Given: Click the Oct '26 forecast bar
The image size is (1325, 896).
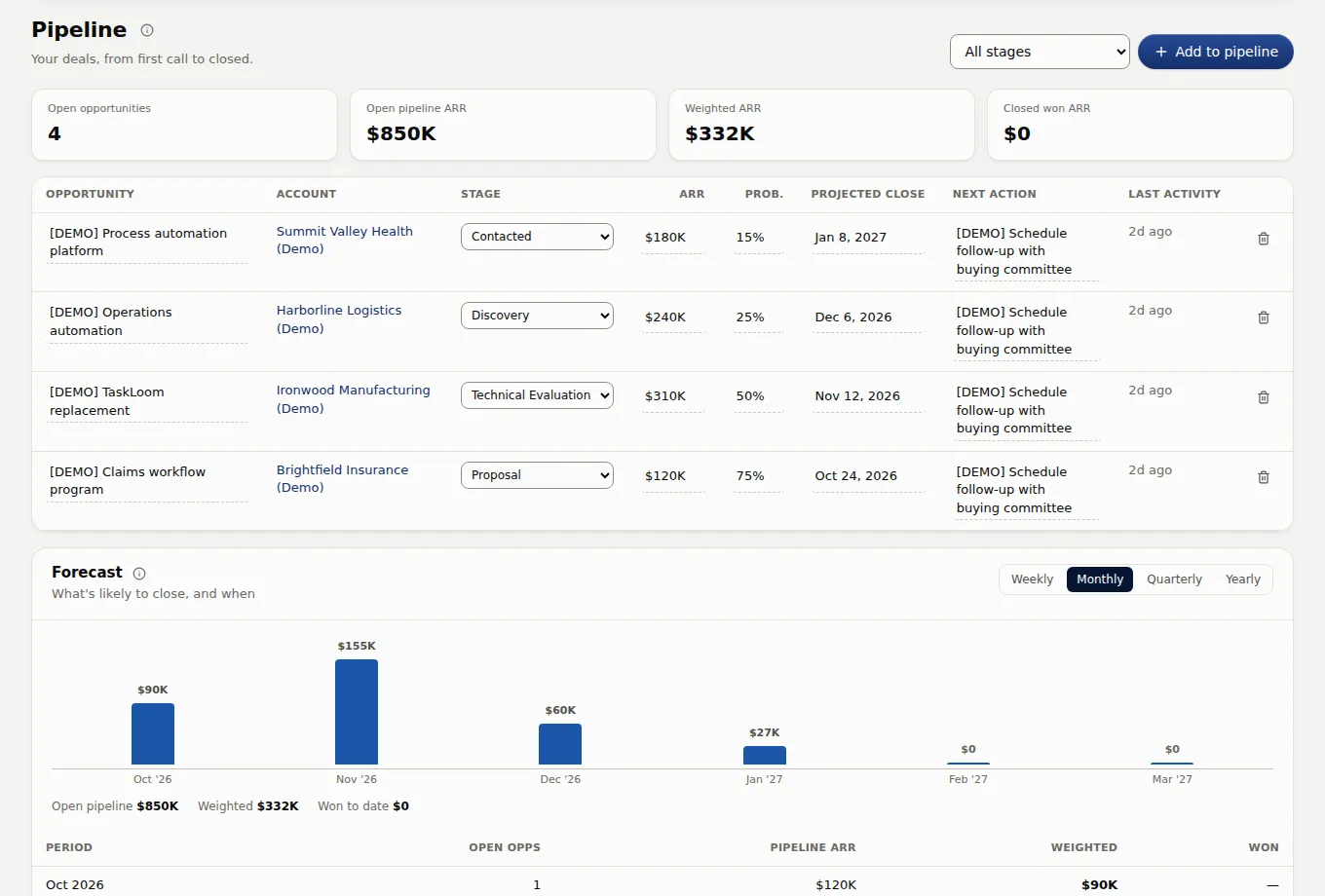Looking at the screenshot, I should [153, 734].
